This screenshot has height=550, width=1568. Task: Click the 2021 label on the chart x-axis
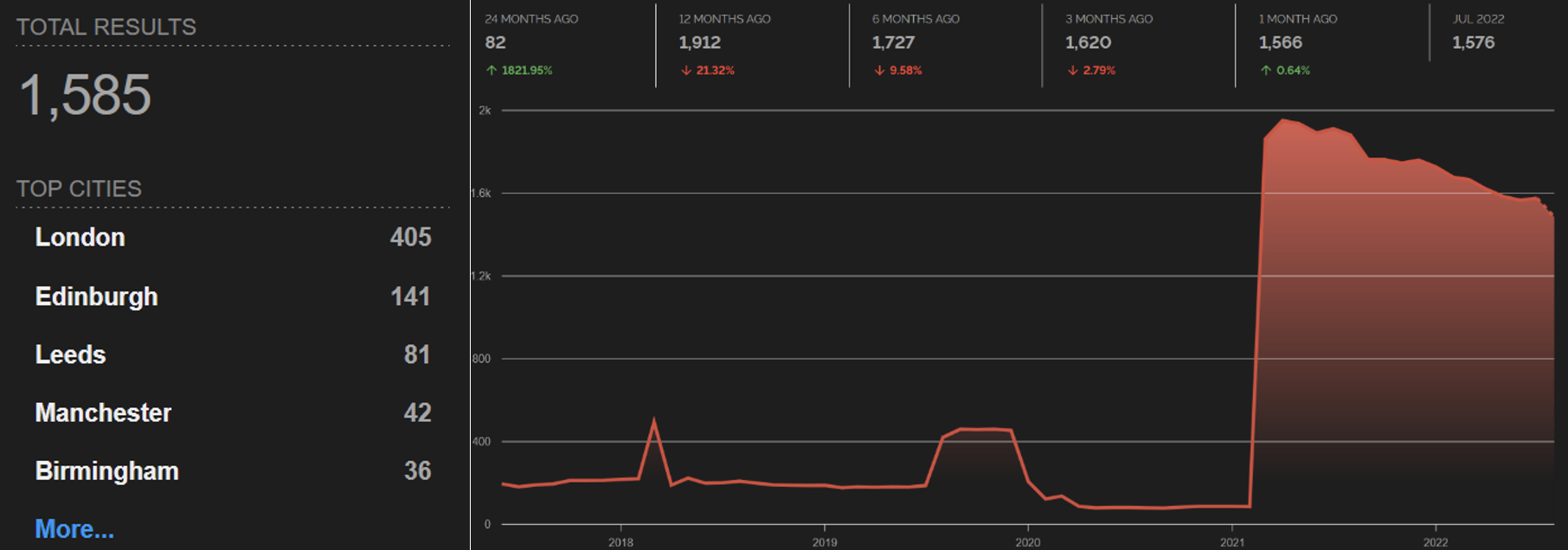(1232, 542)
